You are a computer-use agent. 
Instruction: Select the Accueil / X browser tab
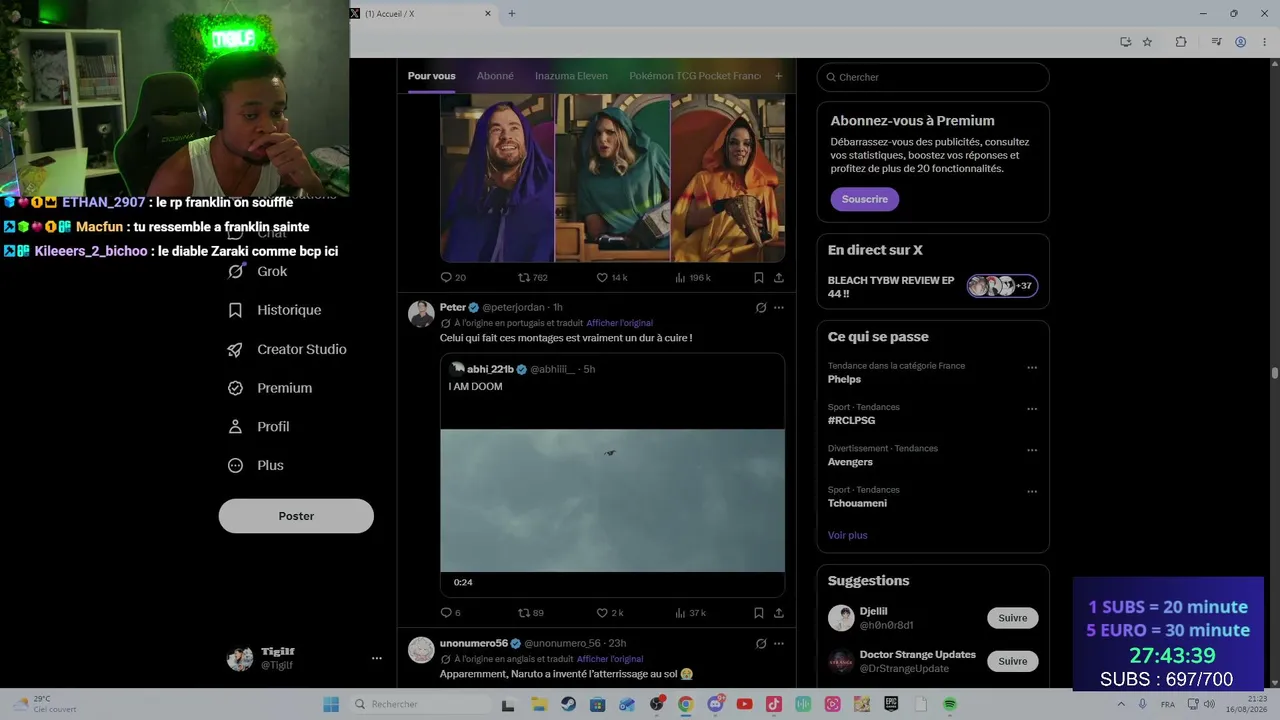tap(420, 14)
